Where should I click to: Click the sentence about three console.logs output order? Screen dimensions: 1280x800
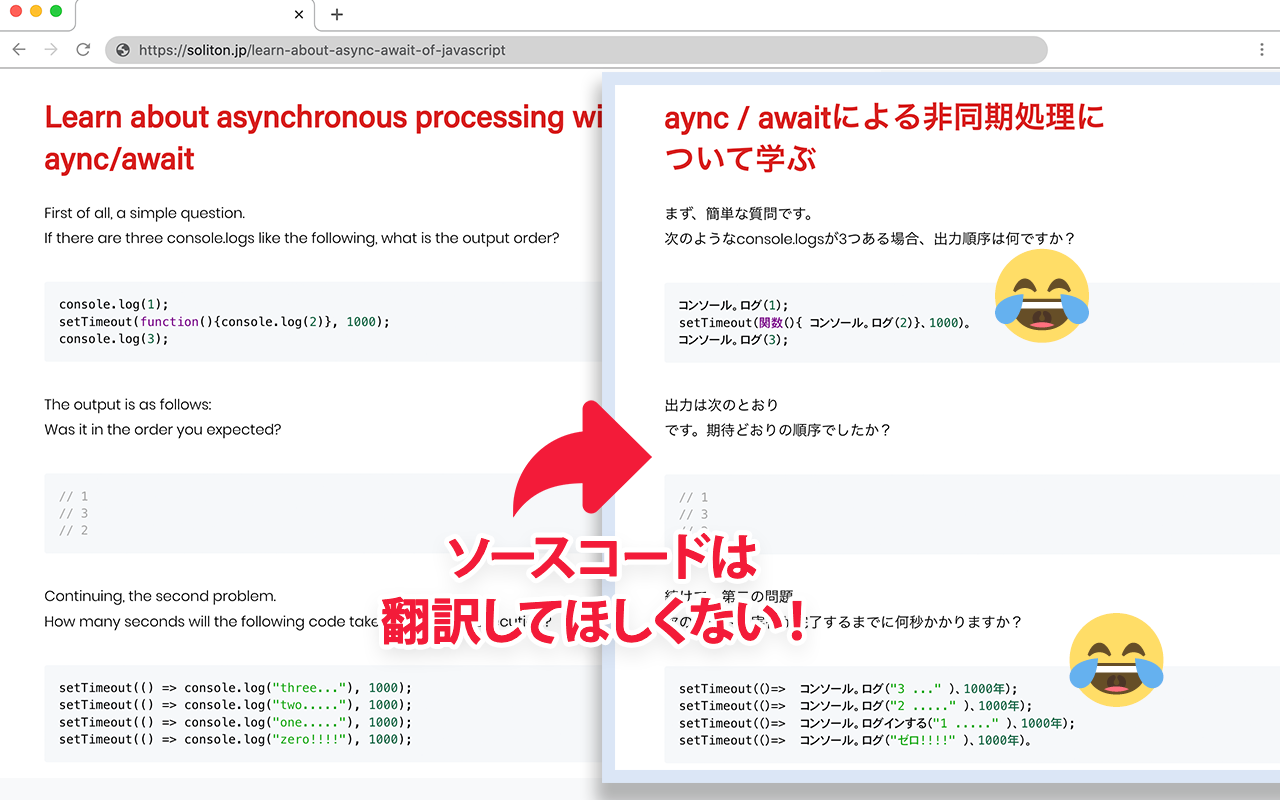point(302,238)
